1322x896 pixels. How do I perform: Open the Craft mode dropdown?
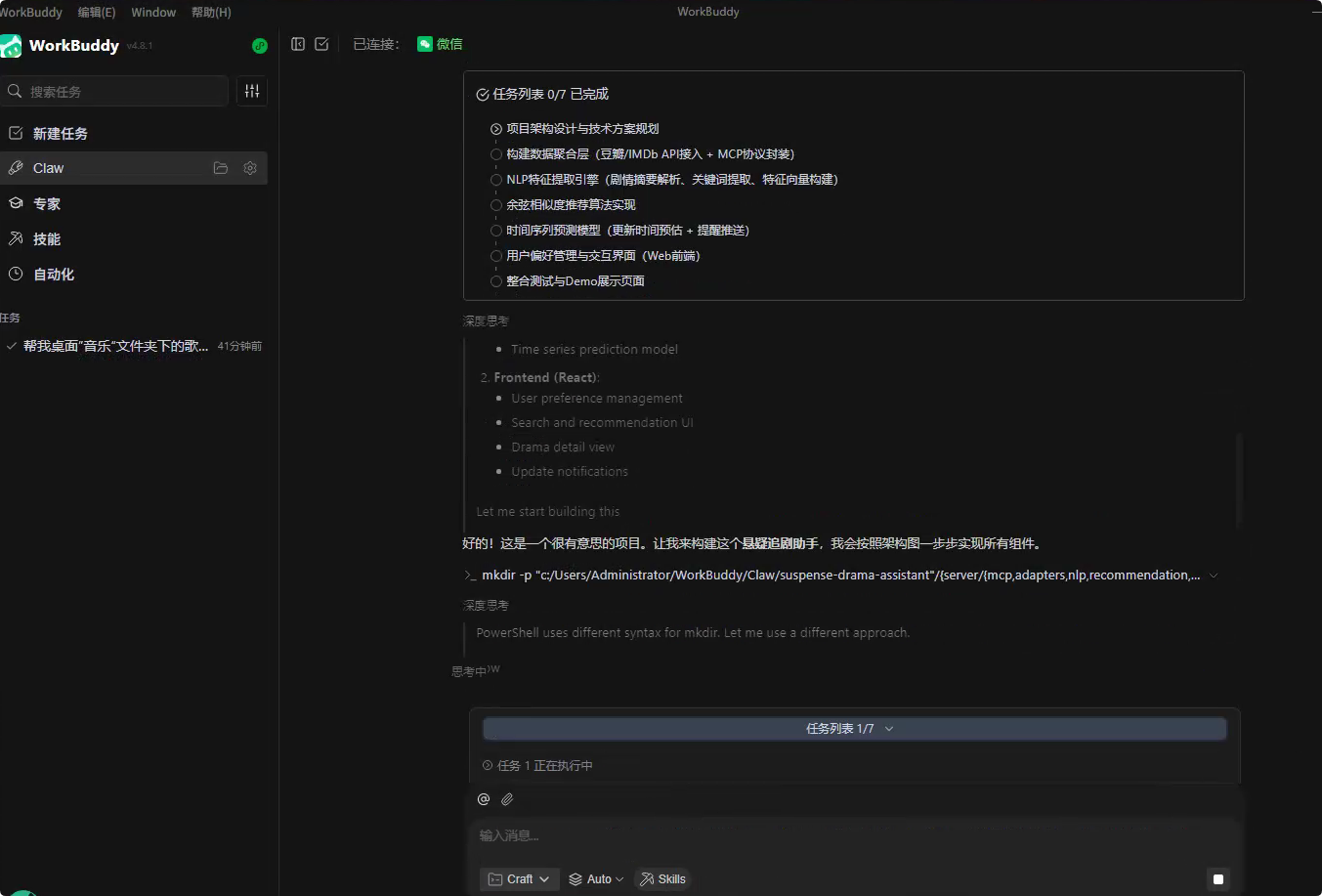click(x=520, y=879)
